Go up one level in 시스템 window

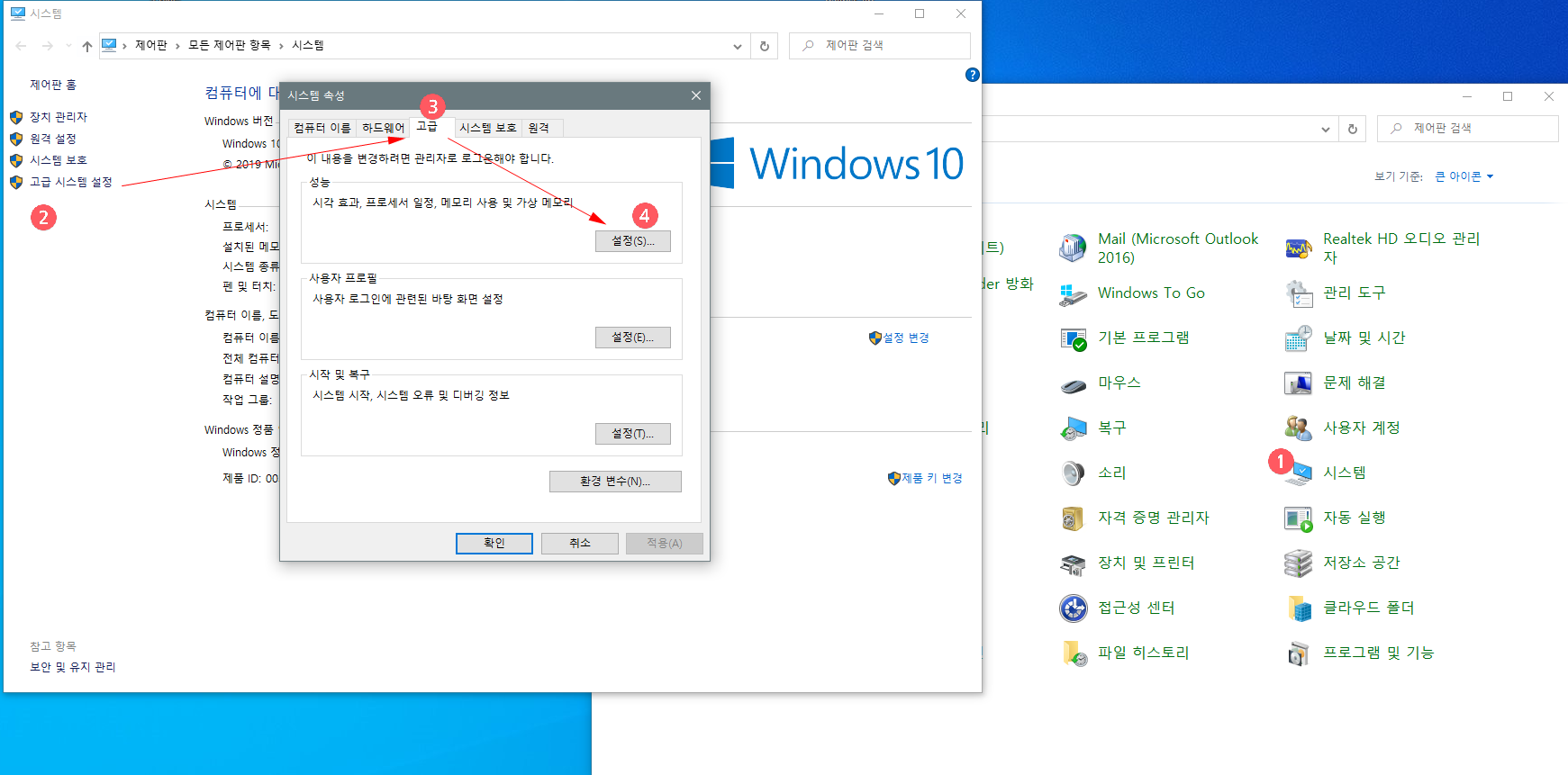[x=86, y=46]
